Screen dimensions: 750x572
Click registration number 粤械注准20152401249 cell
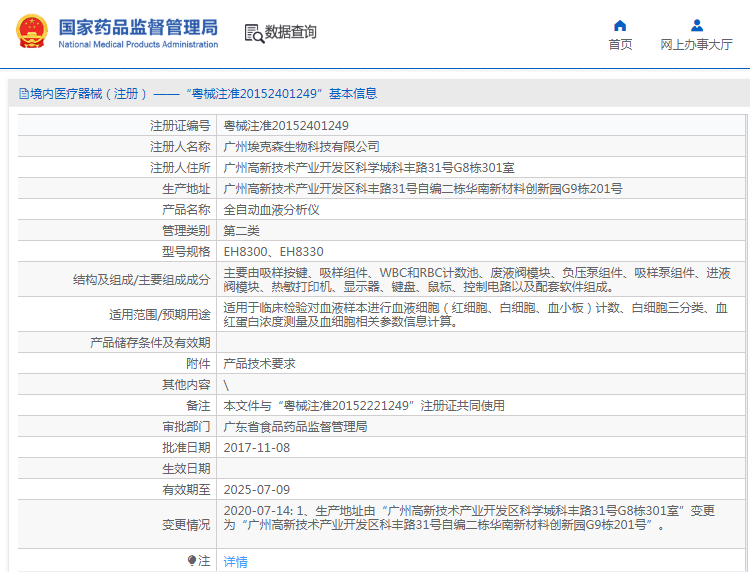pos(286,125)
